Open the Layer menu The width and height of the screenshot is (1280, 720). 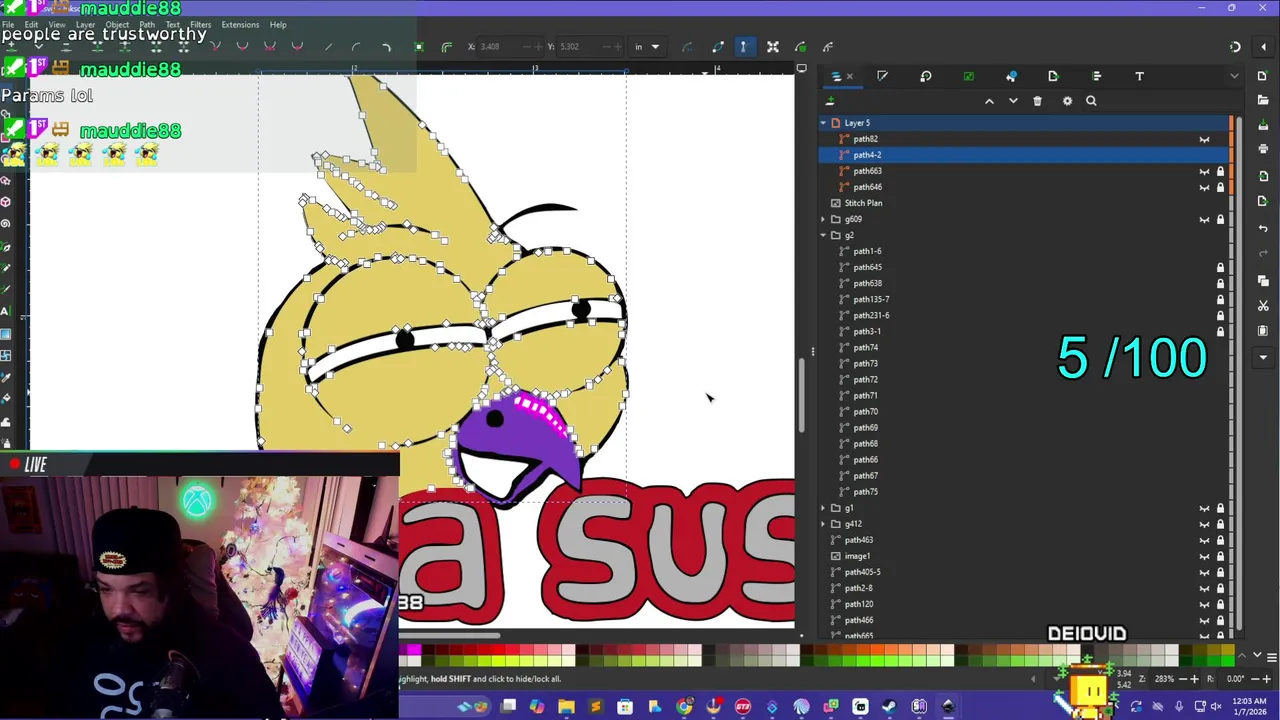(x=85, y=25)
